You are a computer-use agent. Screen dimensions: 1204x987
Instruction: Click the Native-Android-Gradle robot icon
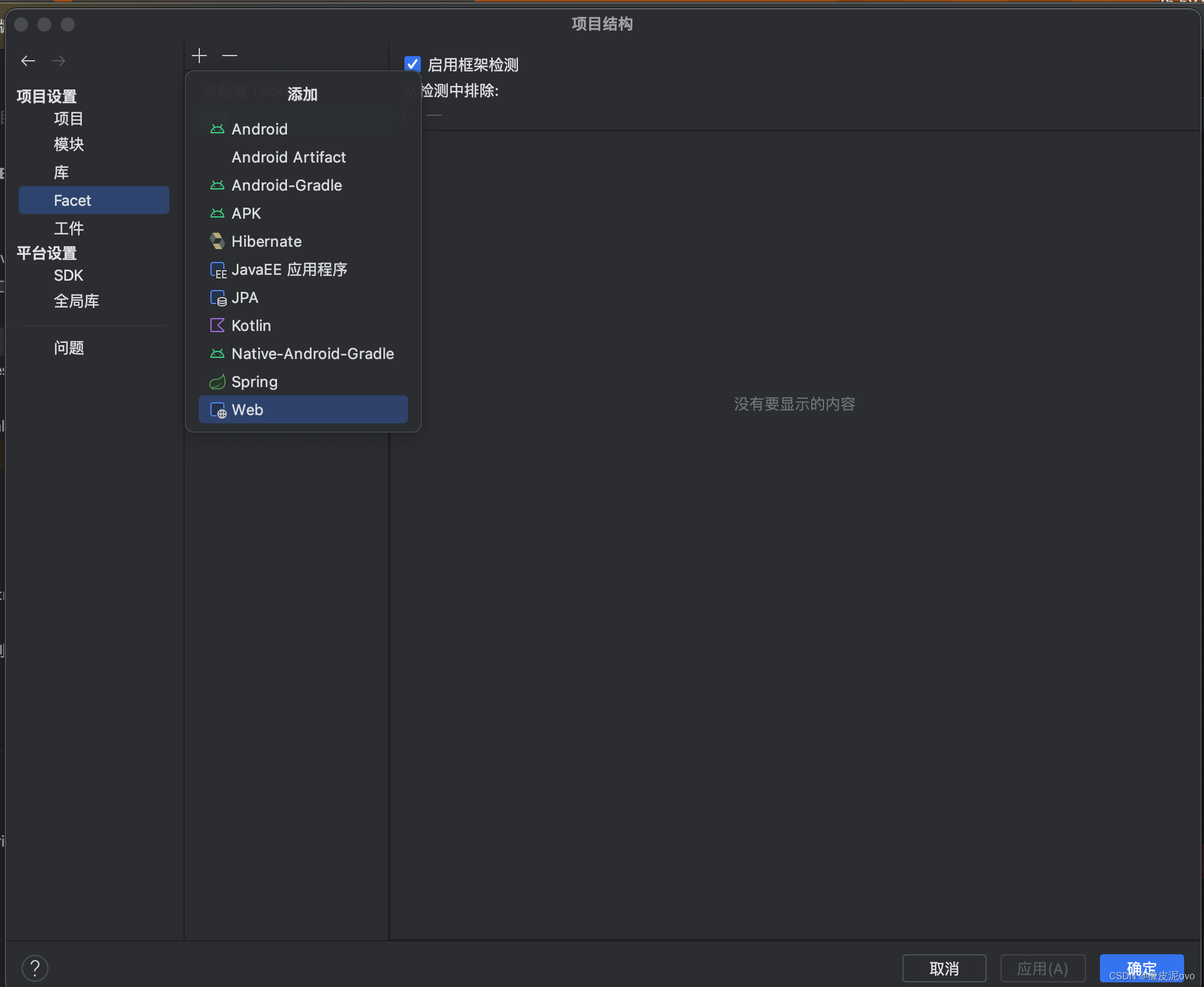tap(217, 354)
